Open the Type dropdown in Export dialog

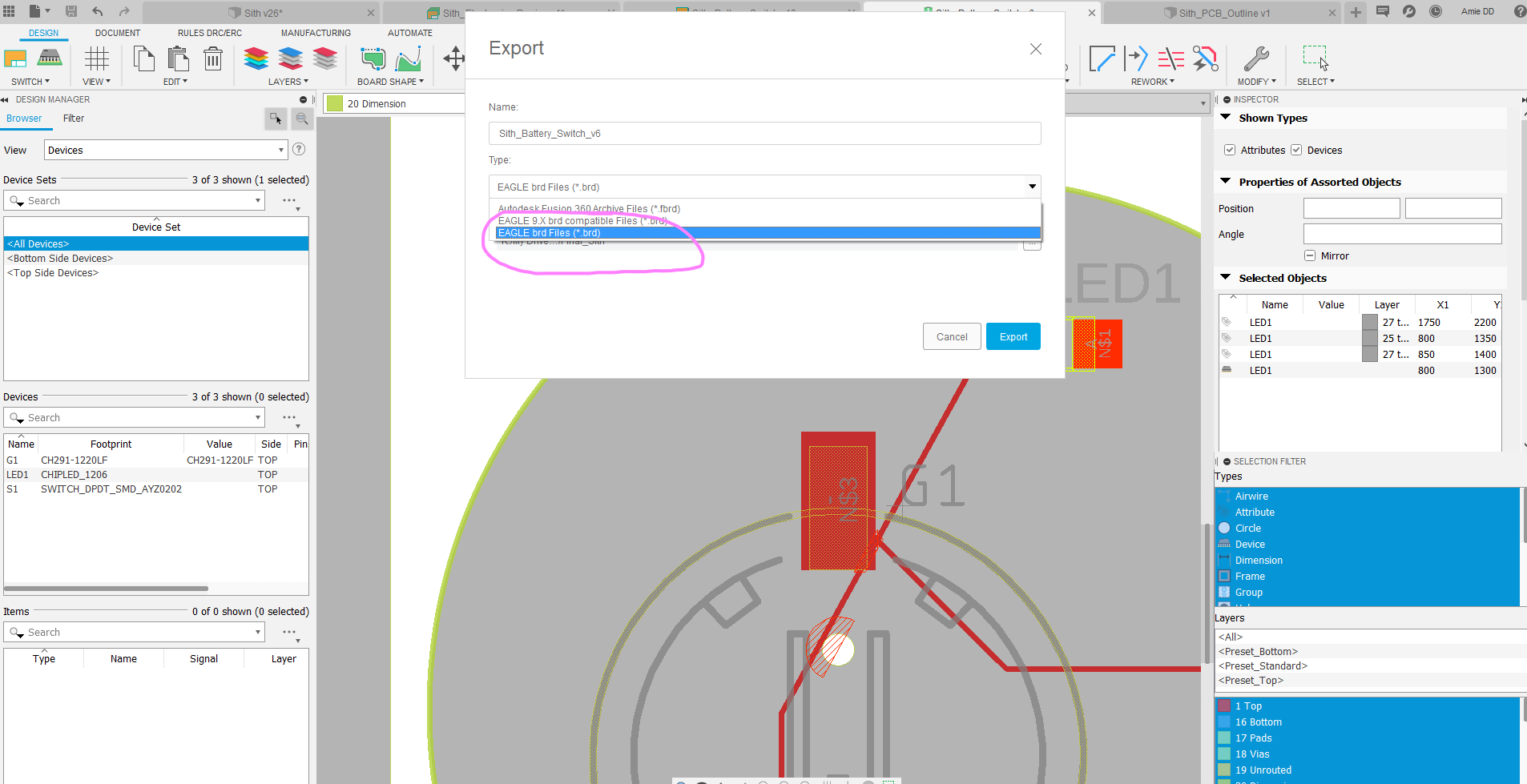(x=764, y=187)
